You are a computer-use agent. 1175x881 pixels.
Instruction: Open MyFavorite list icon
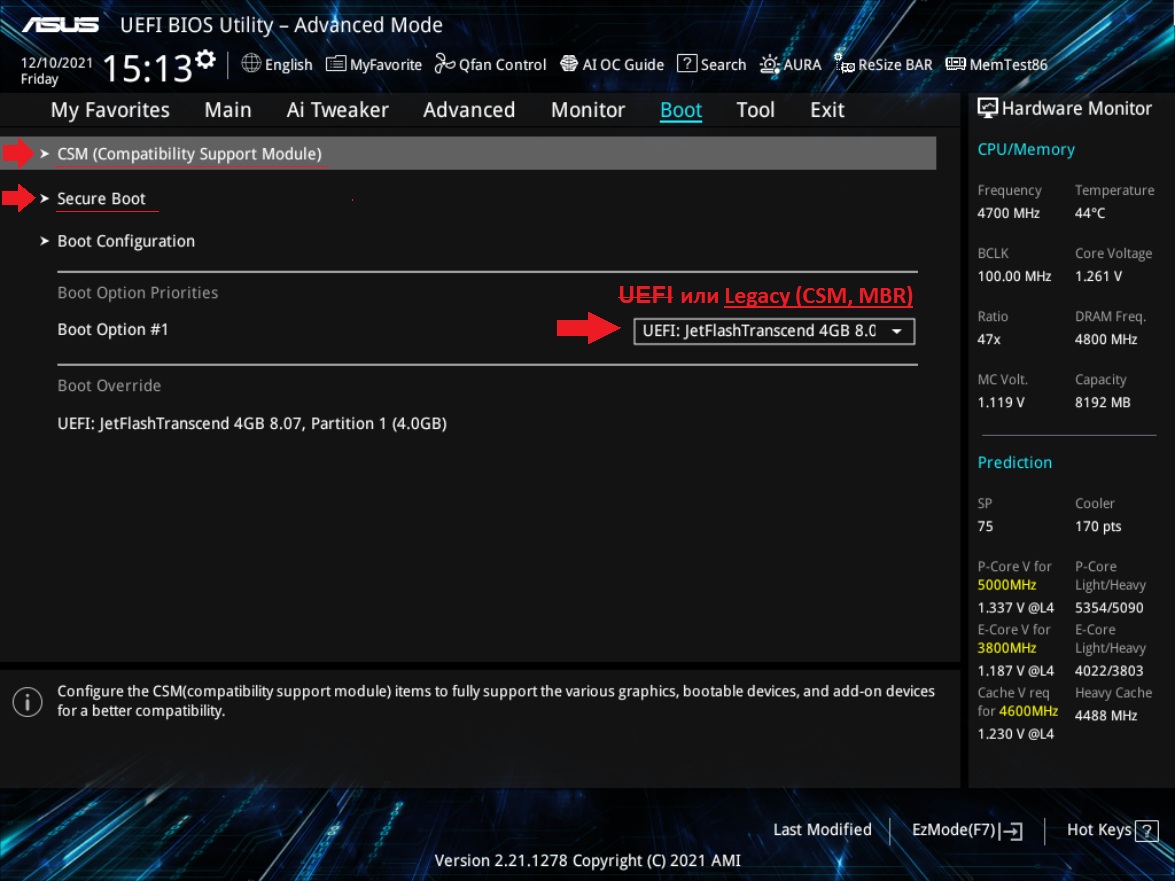pyautogui.click(x=336, y=64)
